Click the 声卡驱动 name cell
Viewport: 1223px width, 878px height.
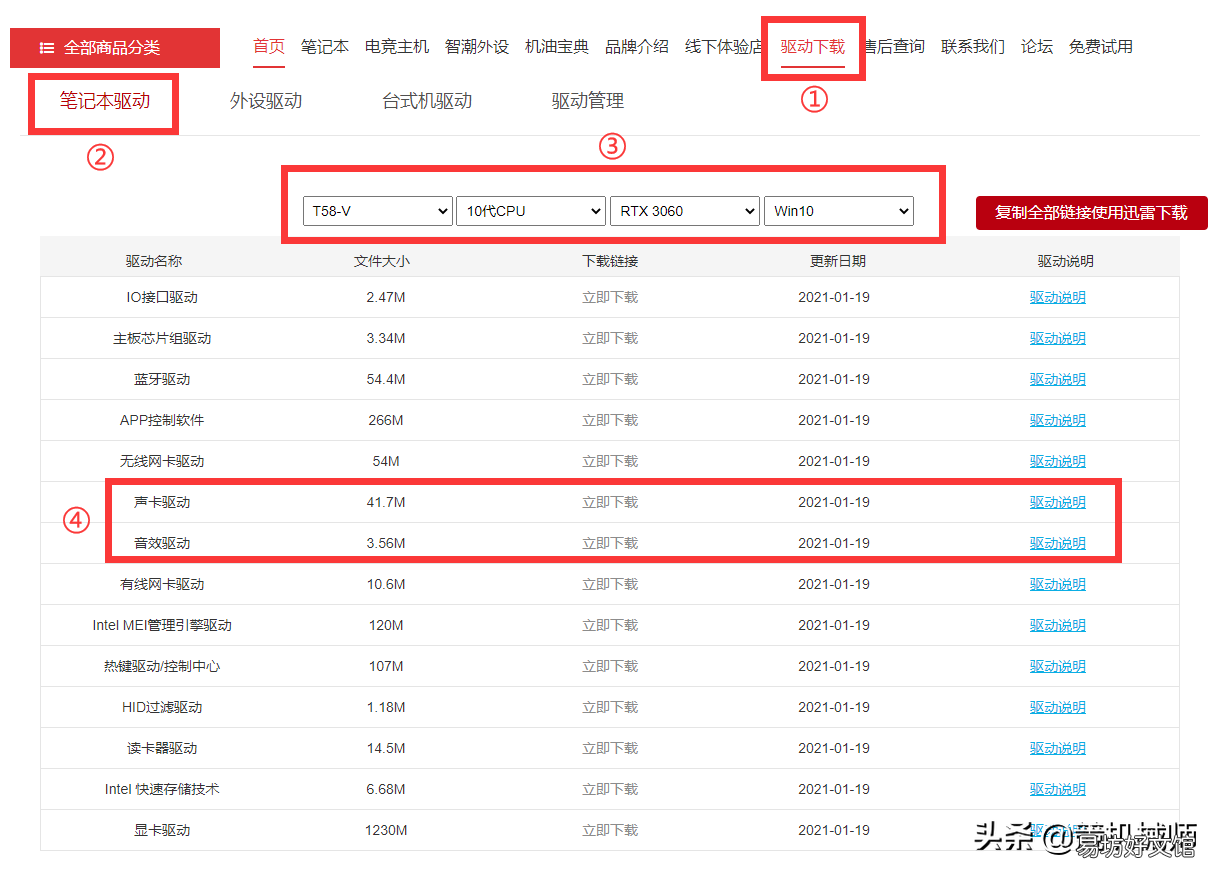tap(162, 502)
